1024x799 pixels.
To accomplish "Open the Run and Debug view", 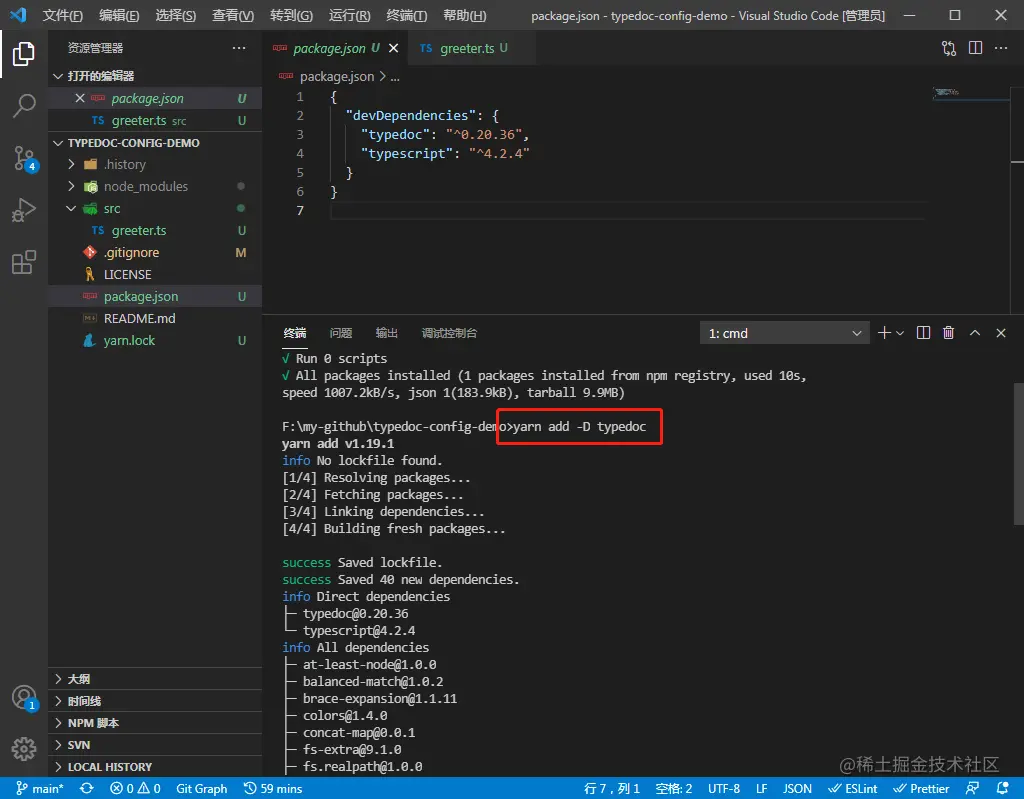I will click(x=24, y=211).
